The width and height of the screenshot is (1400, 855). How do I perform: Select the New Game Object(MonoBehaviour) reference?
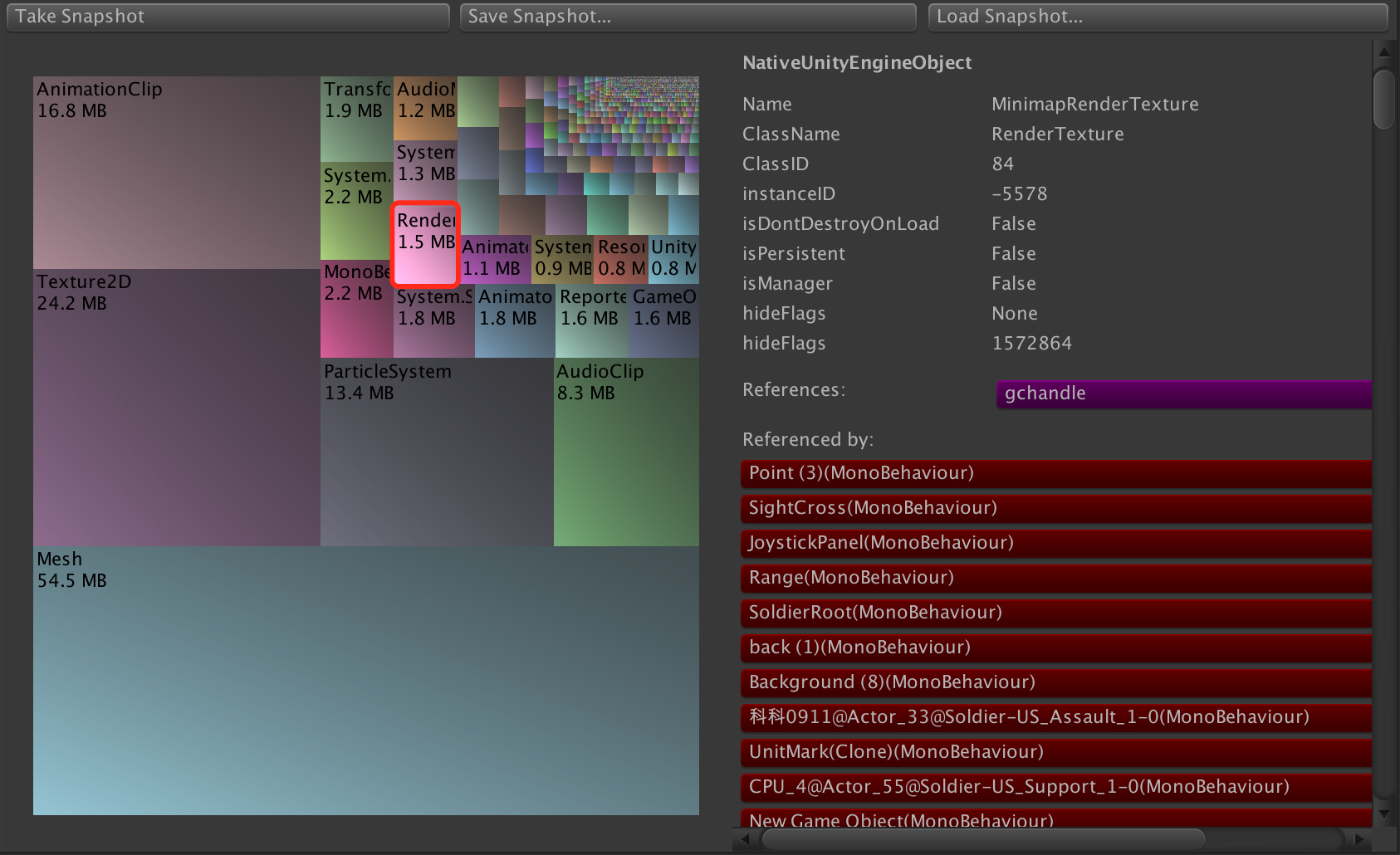click(1055, 818)
